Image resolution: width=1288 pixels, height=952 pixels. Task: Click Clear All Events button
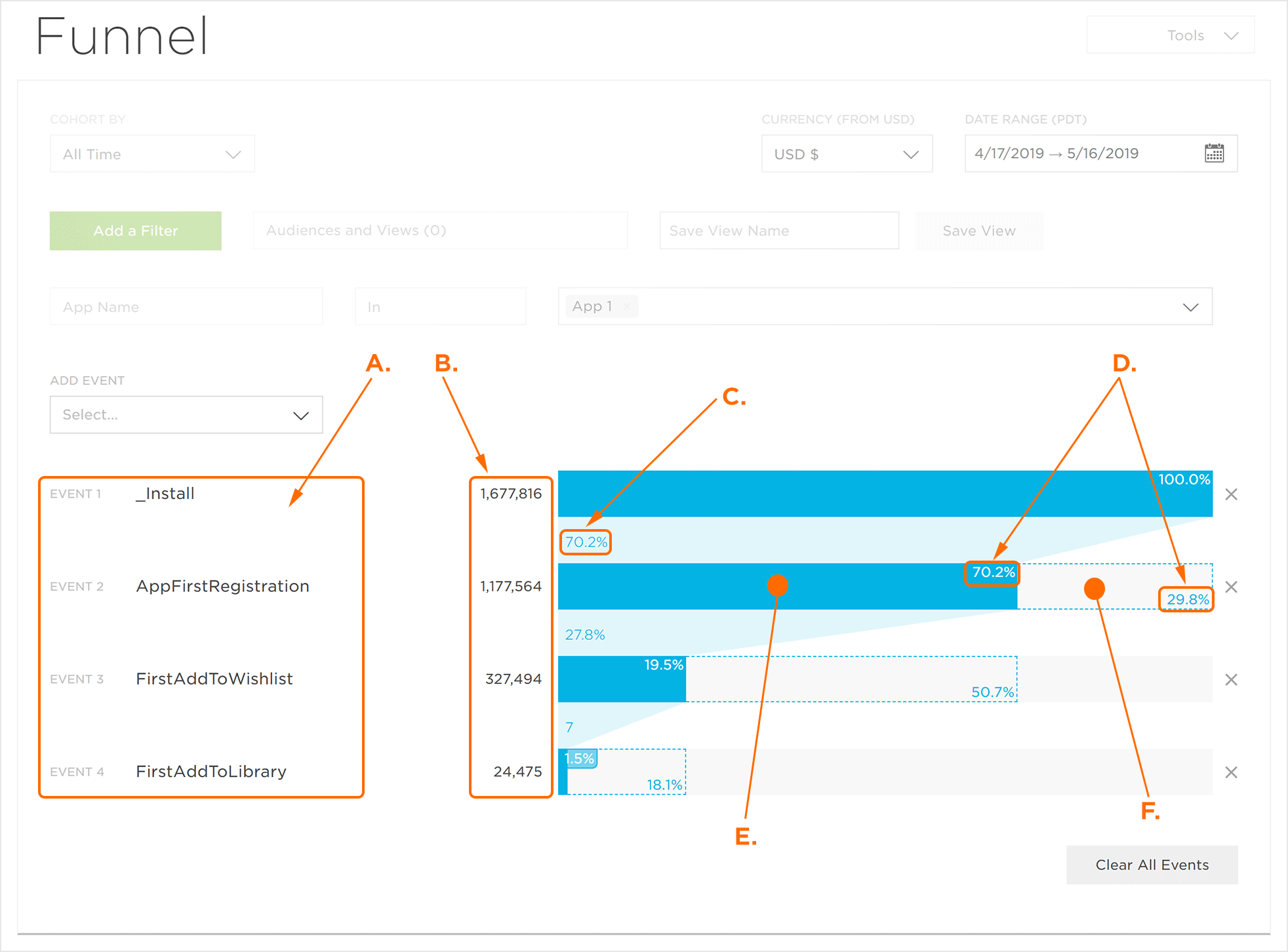1152,865
